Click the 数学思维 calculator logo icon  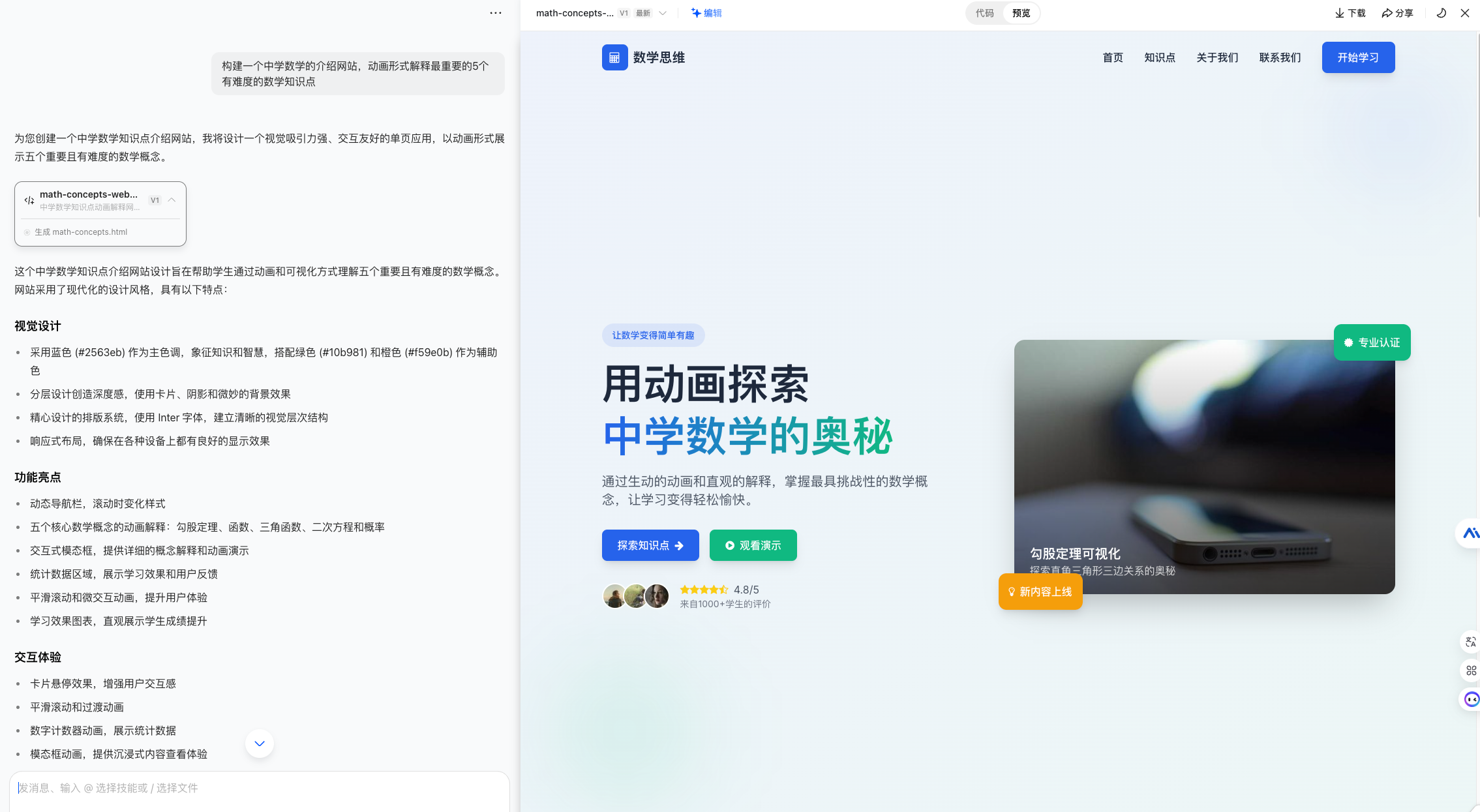[614, 57]
